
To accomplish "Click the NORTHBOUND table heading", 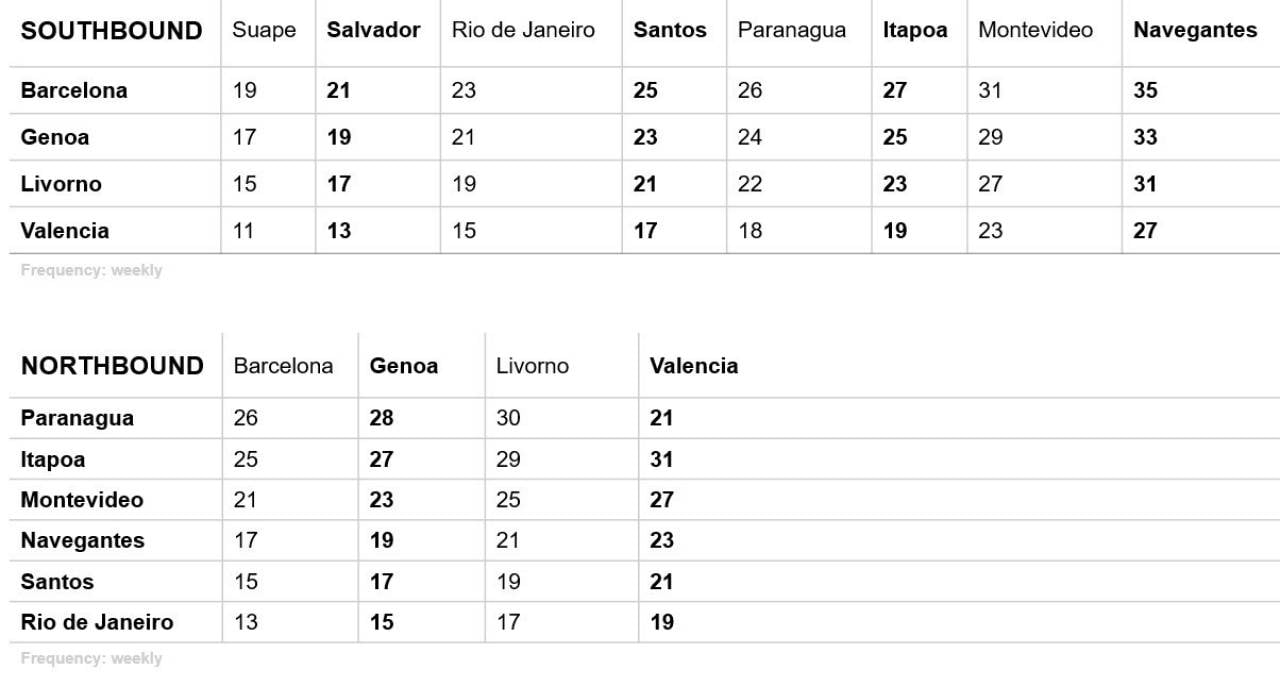I will (112, 366).
